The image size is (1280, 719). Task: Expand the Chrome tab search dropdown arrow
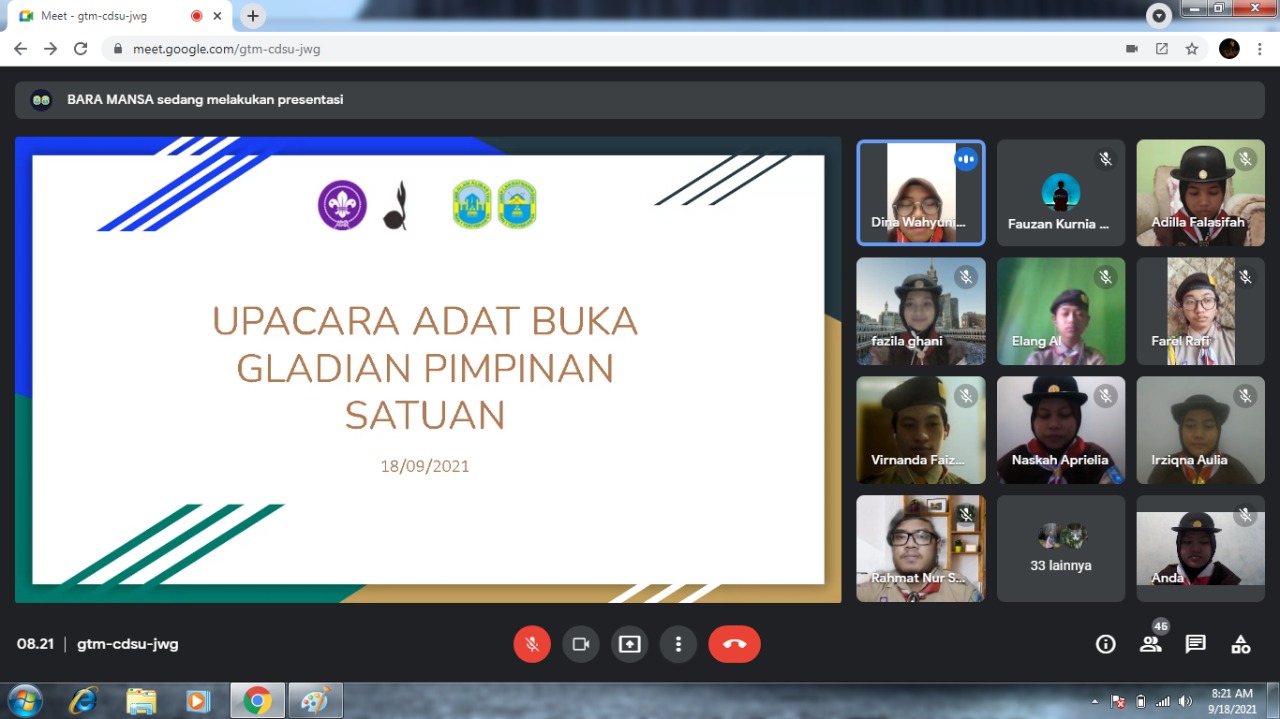1158,16
